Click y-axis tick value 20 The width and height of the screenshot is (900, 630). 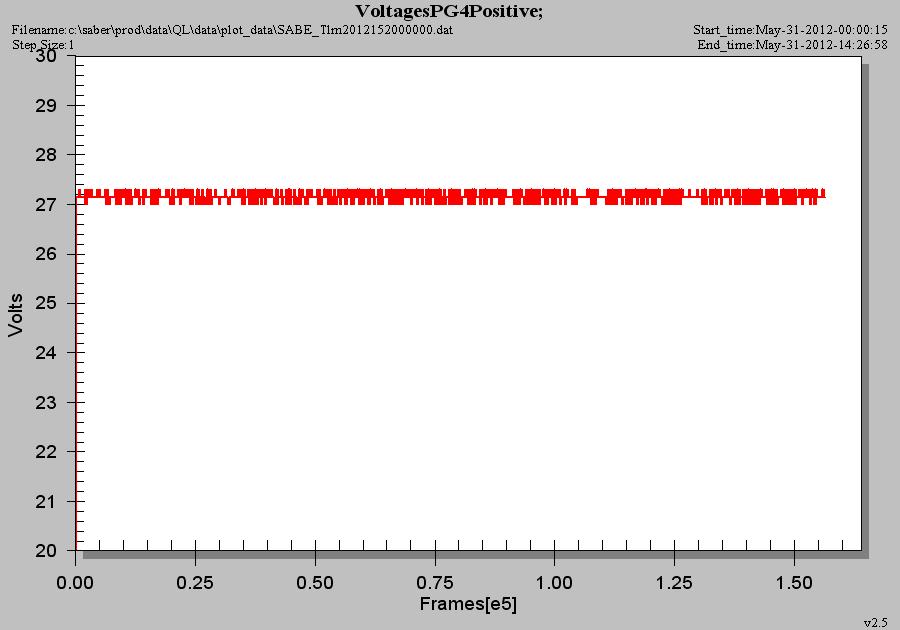click(x=46, y=551)
